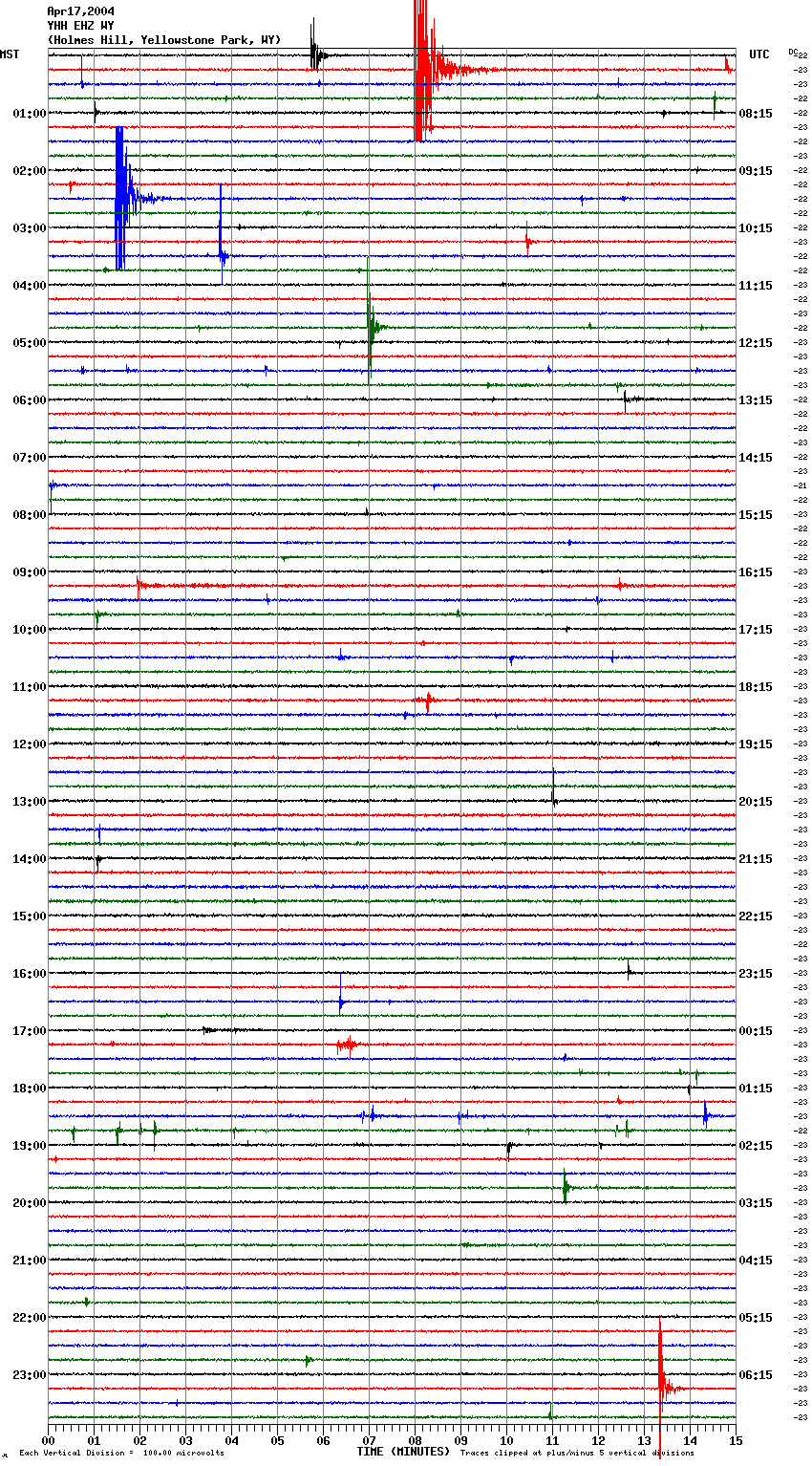Select the 22:00 MST time label
Viewport: 812px width, 1466px height.
(x=30, y=1318)
